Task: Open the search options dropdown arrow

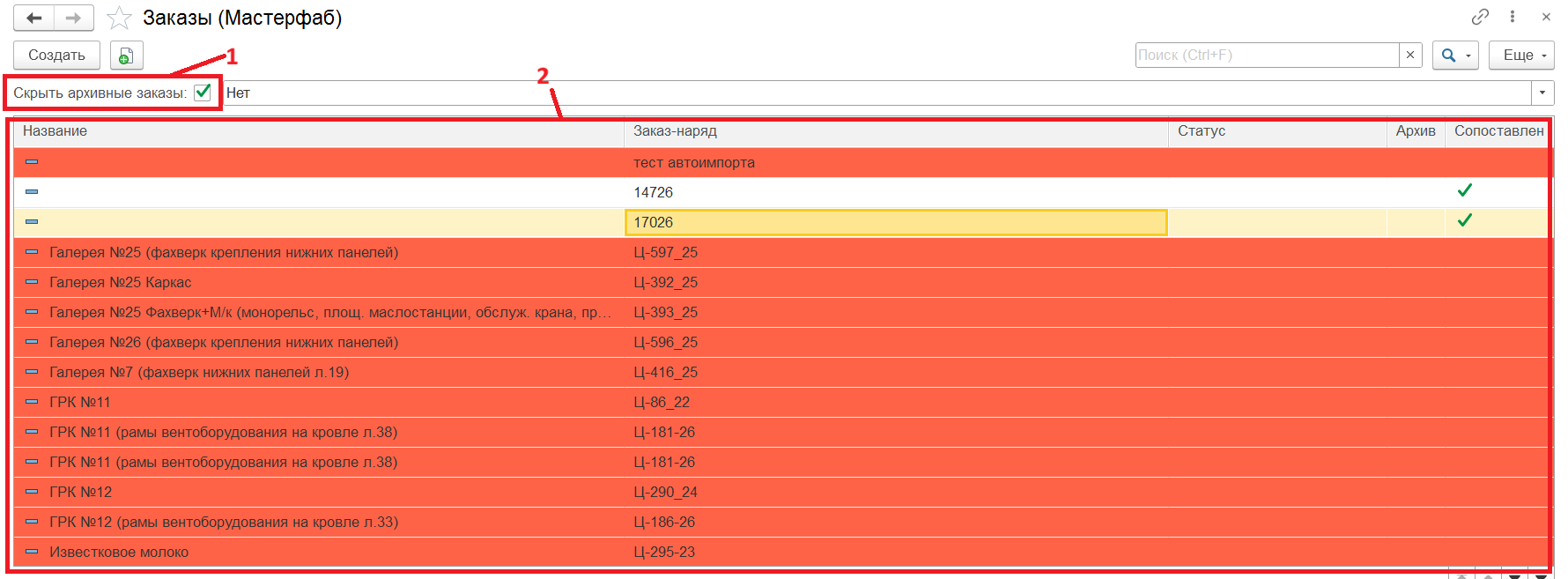Action: click(1468, 56)
